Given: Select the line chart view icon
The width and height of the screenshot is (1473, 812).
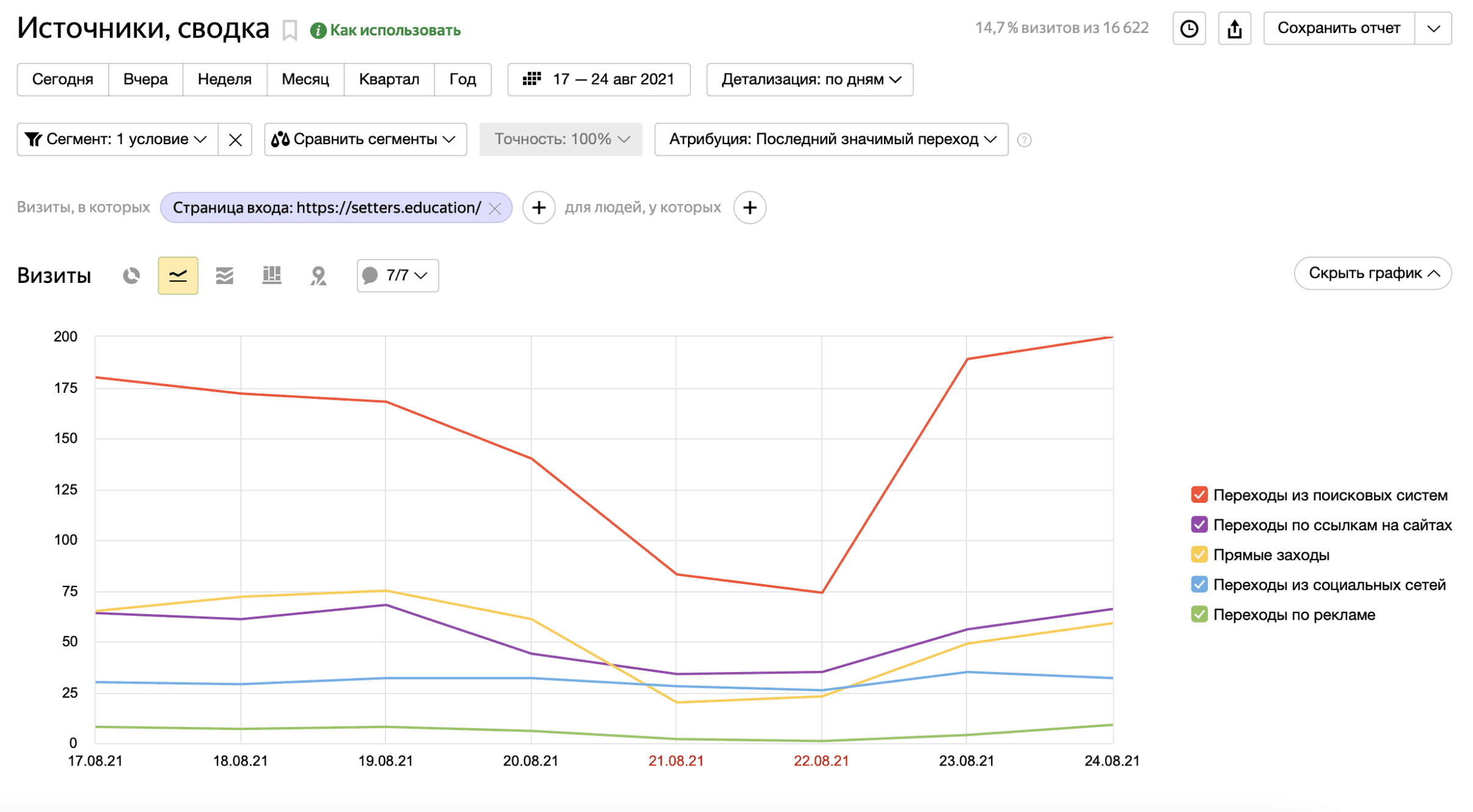Looking at the screenshot, I should tap(178, 276).
